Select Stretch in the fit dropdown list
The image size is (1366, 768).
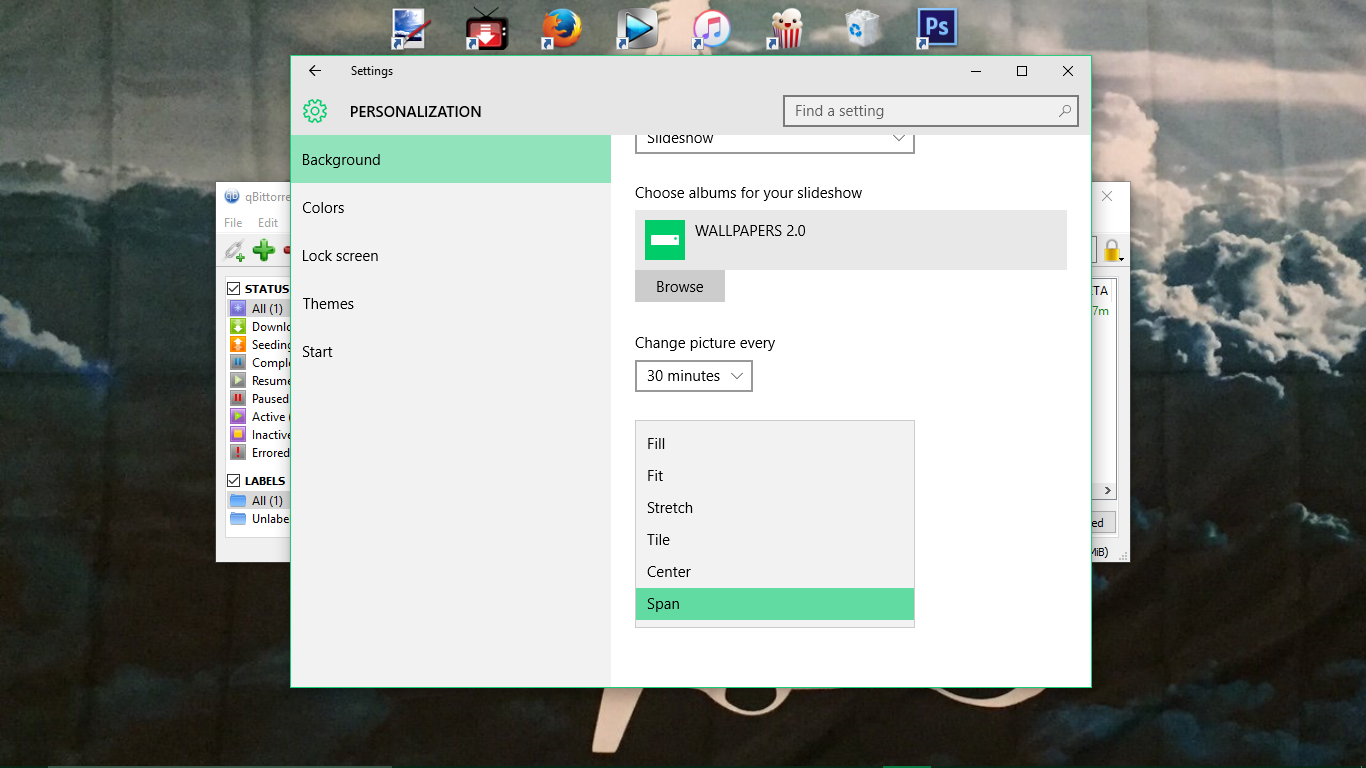(670, 508)
